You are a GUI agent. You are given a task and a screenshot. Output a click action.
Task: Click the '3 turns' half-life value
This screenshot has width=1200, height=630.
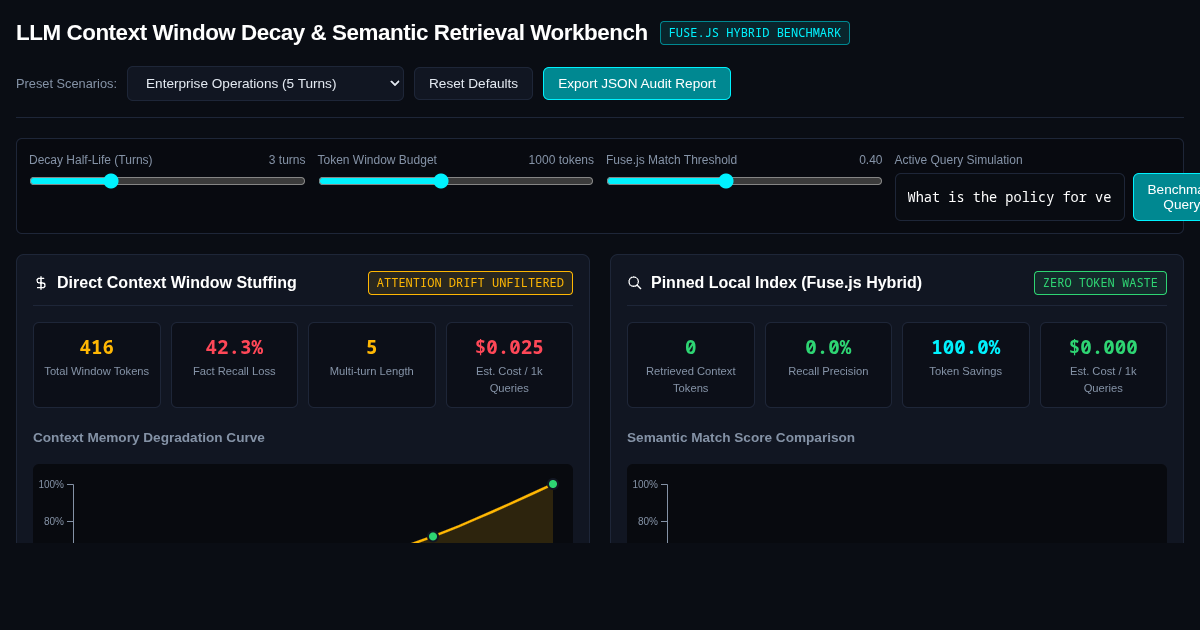click(x=287, y=160)
